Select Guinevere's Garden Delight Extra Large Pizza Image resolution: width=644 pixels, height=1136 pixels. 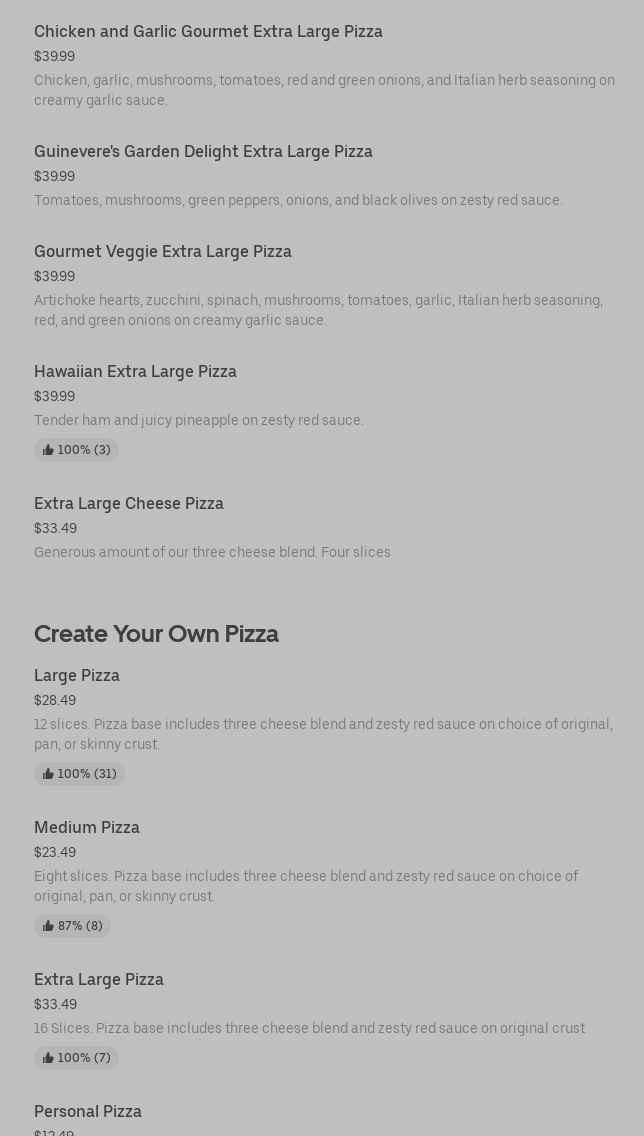click(203, 151)
